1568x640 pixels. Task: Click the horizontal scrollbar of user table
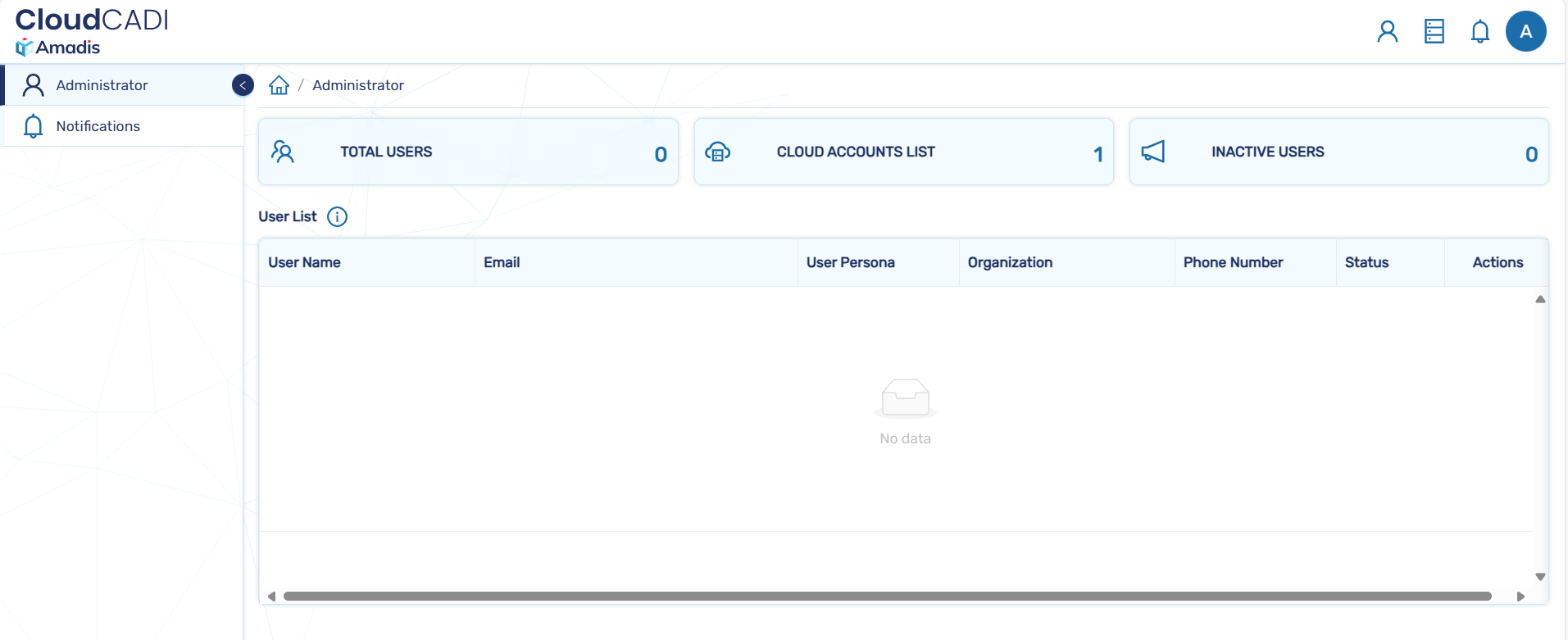[887, 597]
